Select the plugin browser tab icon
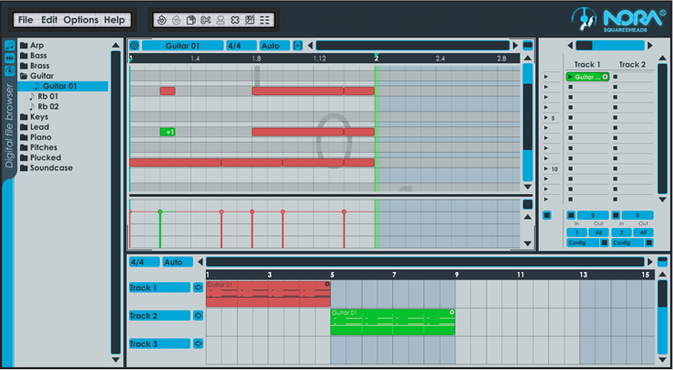 point(9,71)
